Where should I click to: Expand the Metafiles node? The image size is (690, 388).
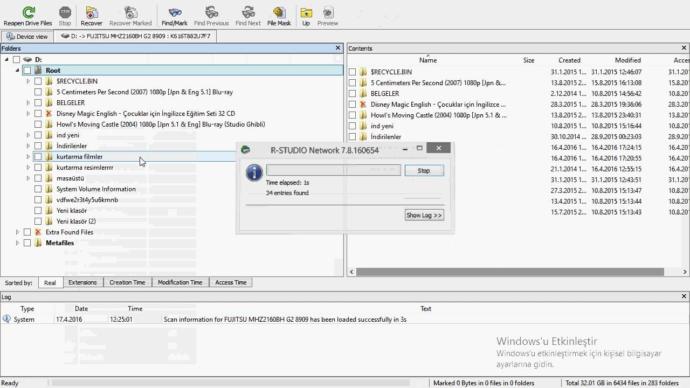pos(18,243)
